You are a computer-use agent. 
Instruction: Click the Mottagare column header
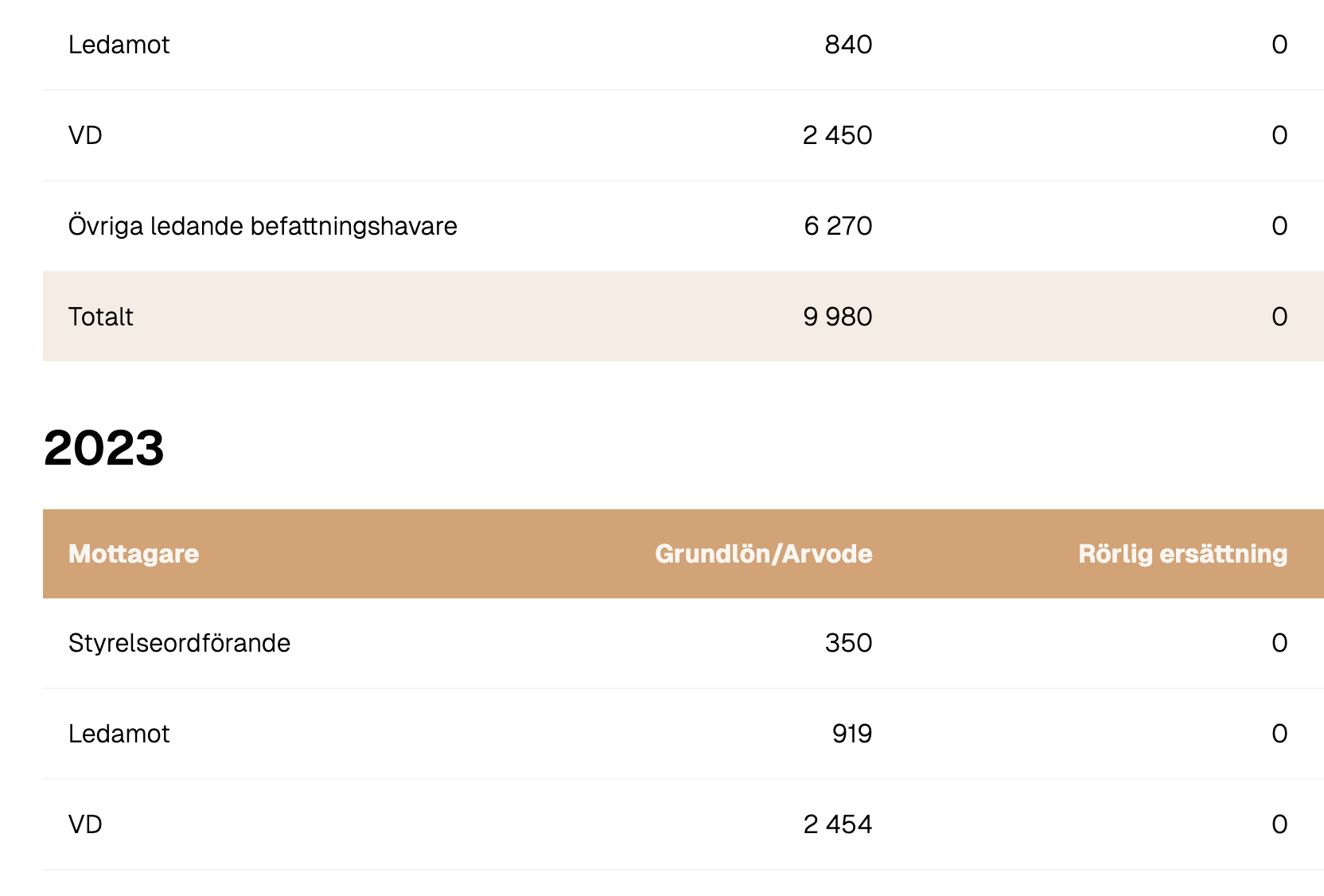134,554
